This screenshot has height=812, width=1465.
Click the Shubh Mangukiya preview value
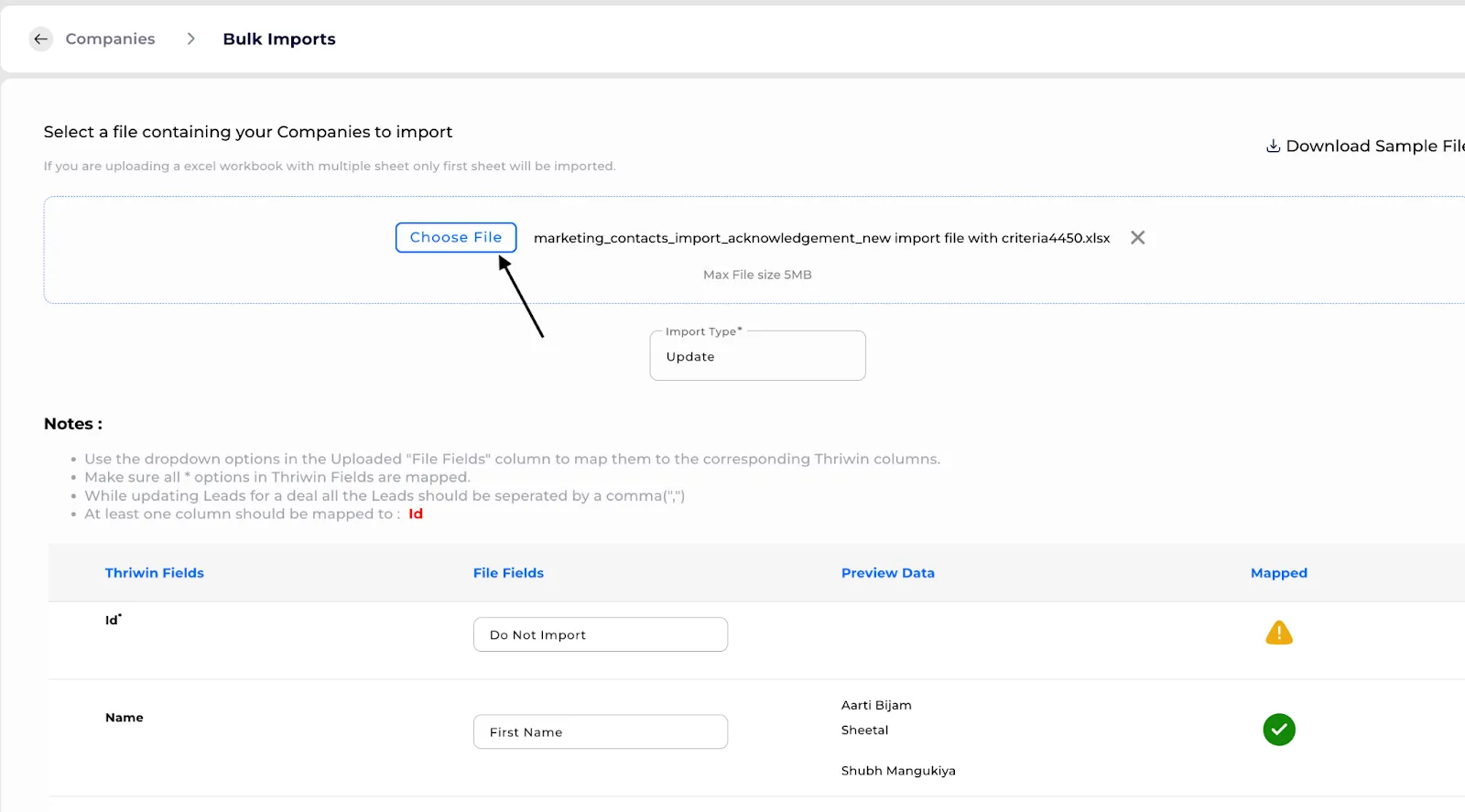pyautogui.click(x=898, y=771)
